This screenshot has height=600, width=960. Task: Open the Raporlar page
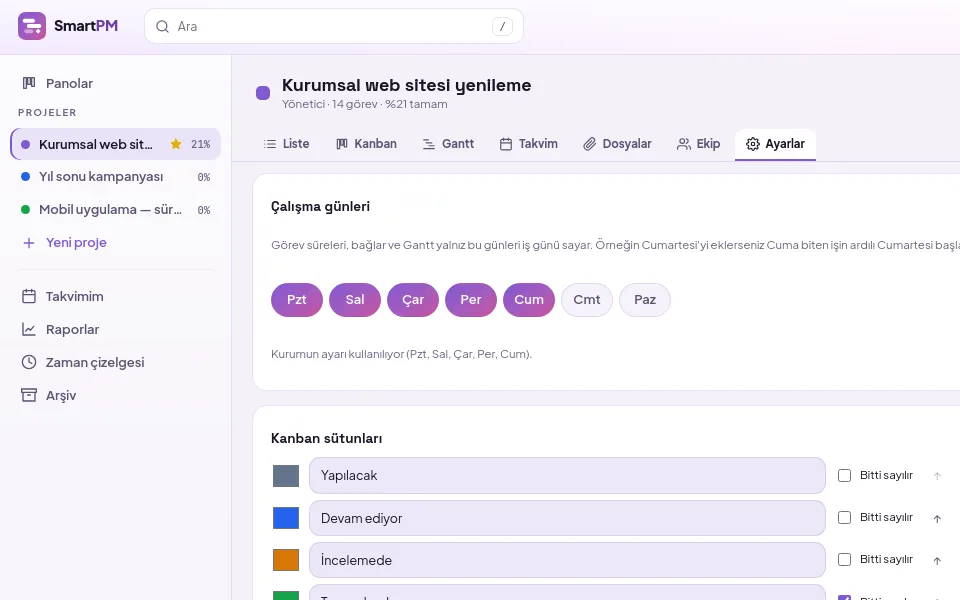[115, 329]
